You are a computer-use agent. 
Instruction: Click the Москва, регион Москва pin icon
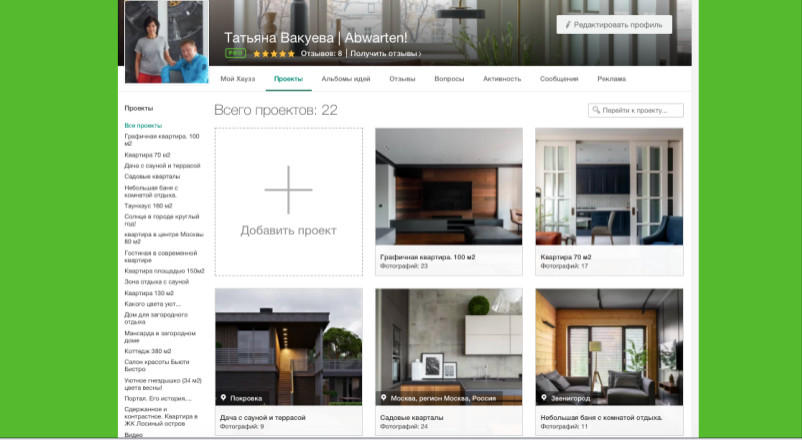pyautogui.click(x=384, y=398)
